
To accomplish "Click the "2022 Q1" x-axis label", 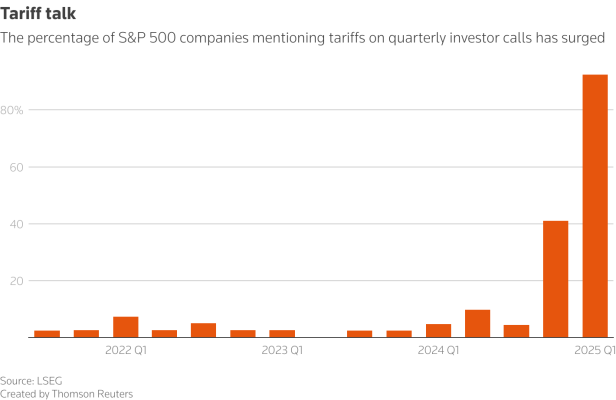I will pyautogui.click(x=125, y=350).
